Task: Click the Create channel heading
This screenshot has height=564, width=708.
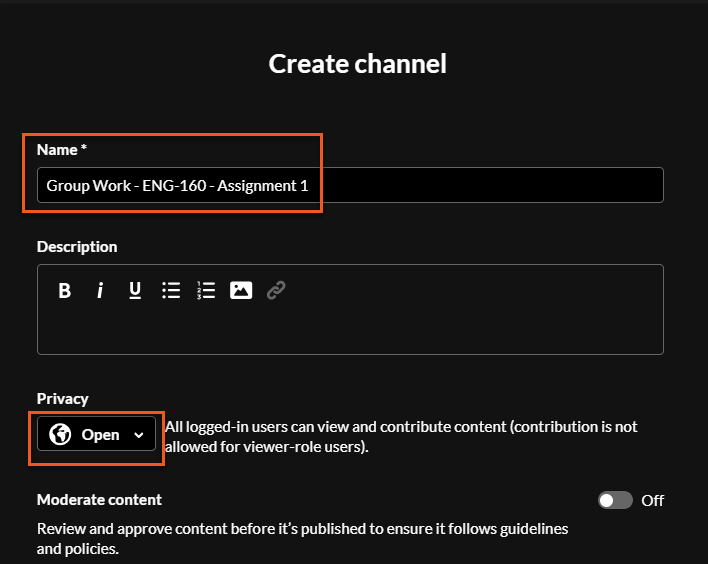Action: pyautogui.click(x=357, y=64)
